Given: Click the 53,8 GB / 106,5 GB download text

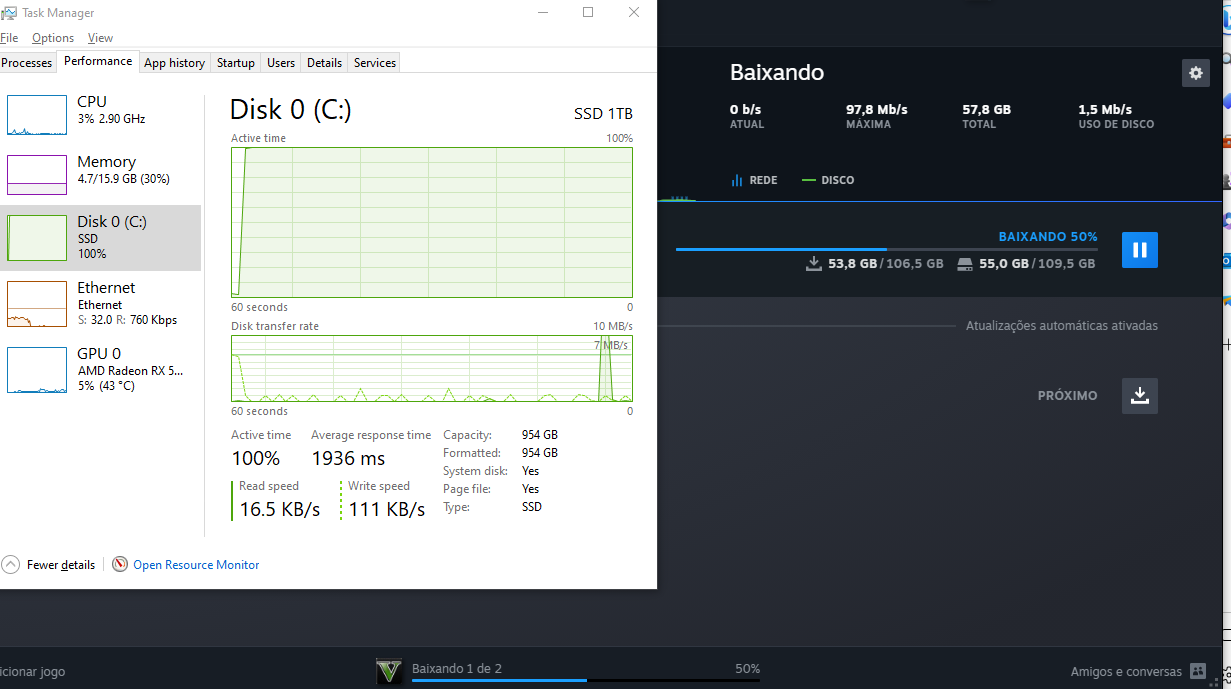Looking at the screenshot, I should [x=886, y=264].
